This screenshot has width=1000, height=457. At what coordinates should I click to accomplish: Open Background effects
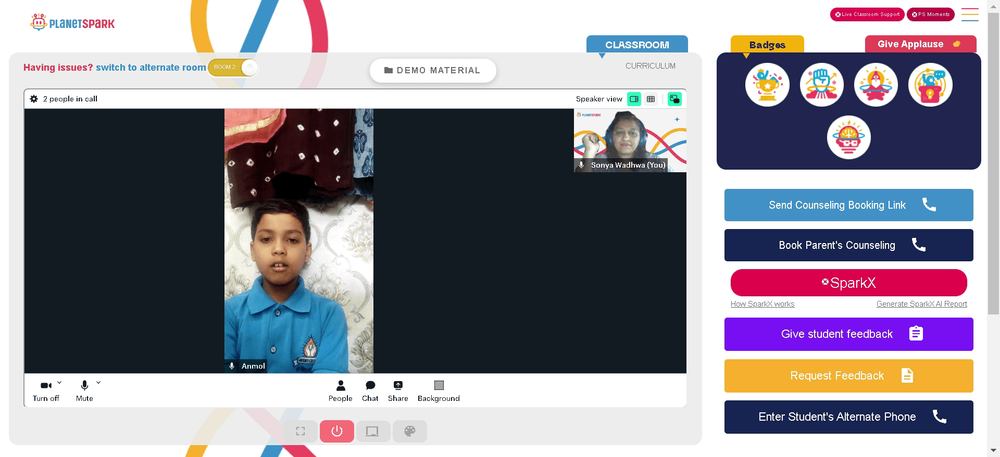pyautogui.click(x=439, y=391)
